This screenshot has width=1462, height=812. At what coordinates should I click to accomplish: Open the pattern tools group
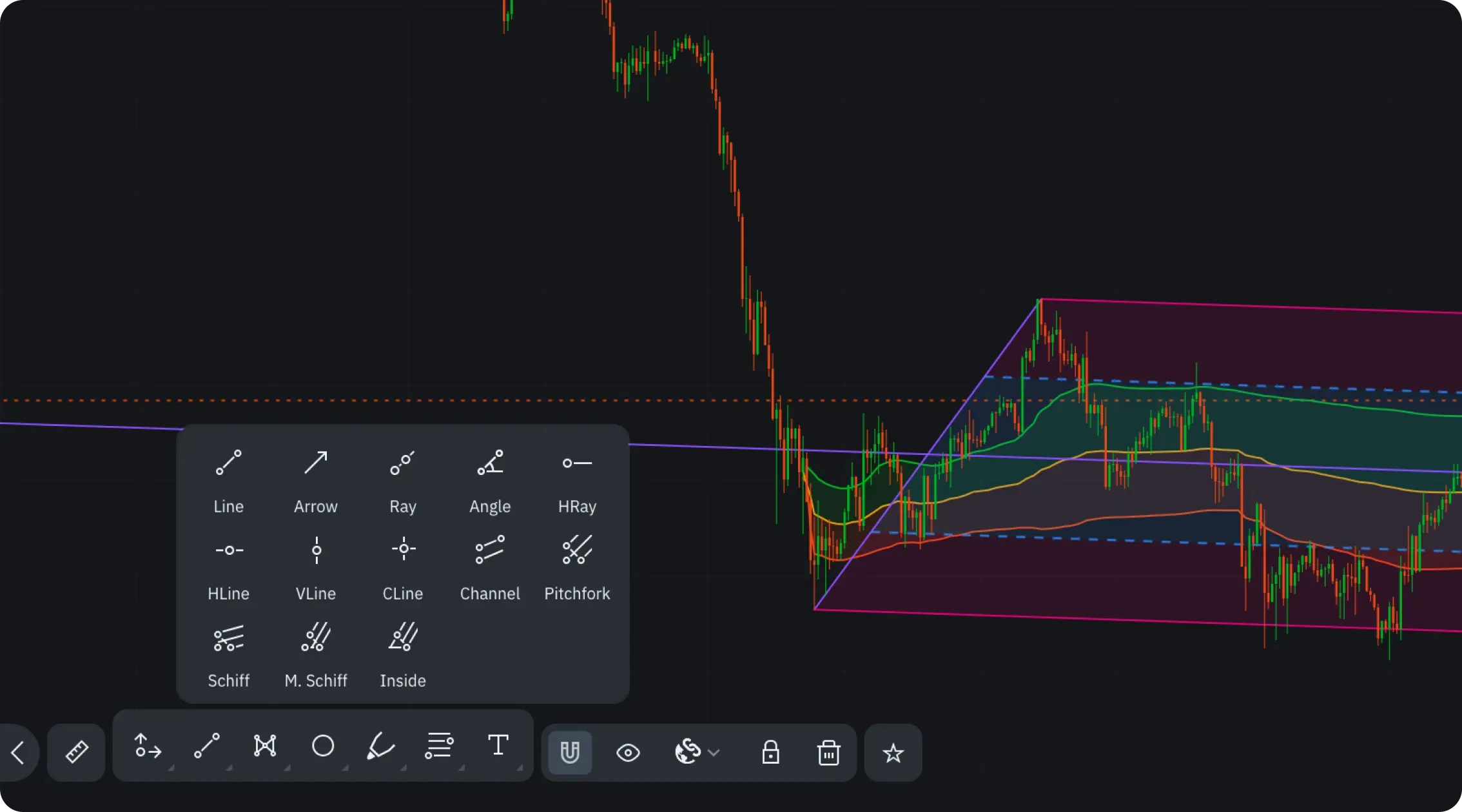(x=265, y=746)
